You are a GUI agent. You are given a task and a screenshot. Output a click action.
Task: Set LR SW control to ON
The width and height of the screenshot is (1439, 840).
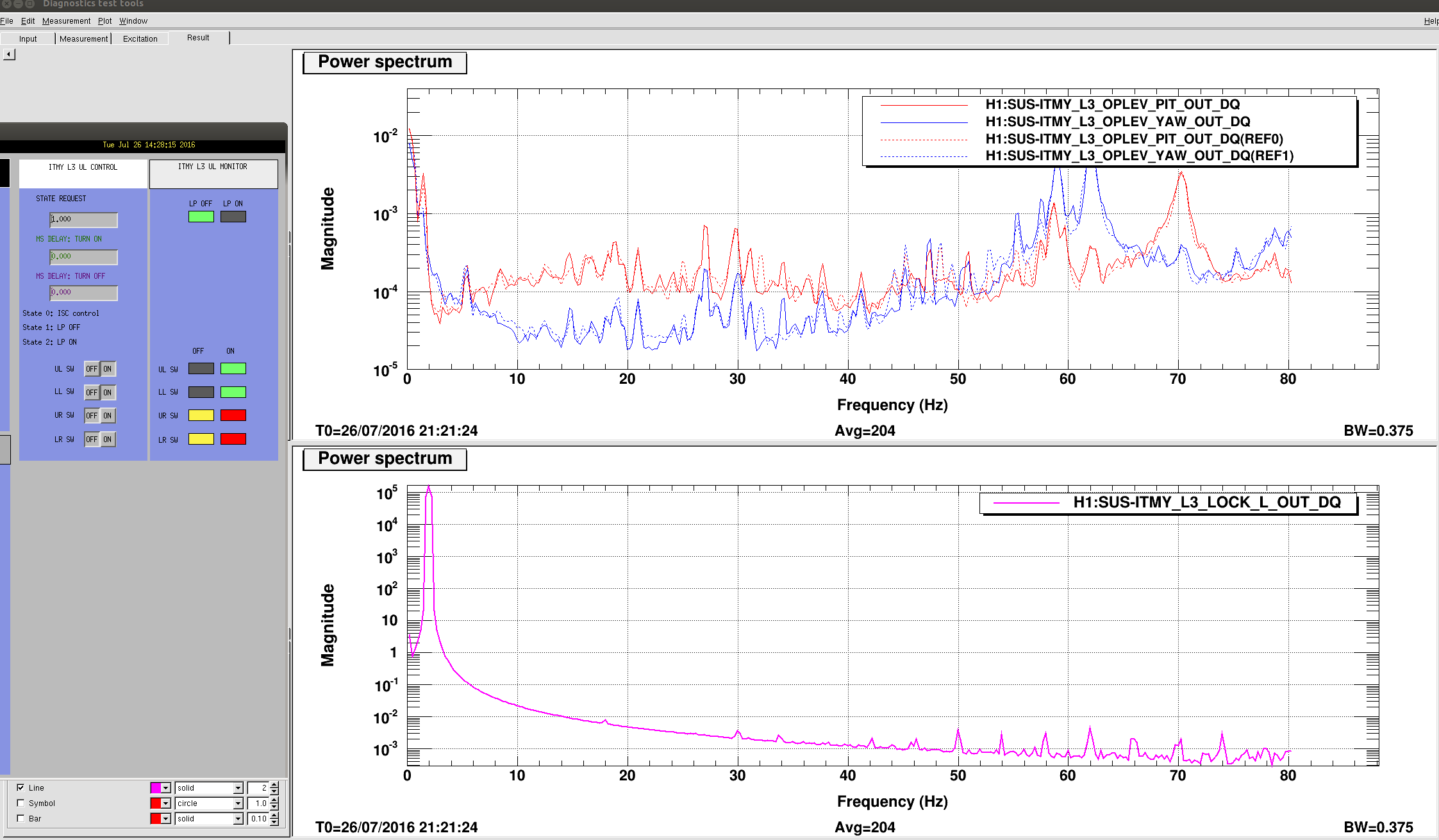click(x=108, y=440)
